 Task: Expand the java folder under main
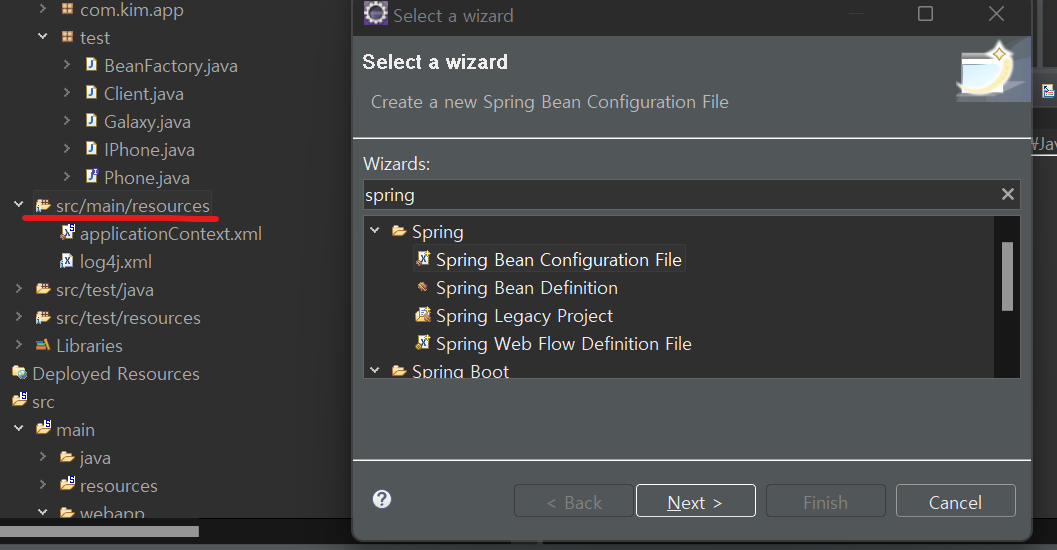tap(43, 456)
